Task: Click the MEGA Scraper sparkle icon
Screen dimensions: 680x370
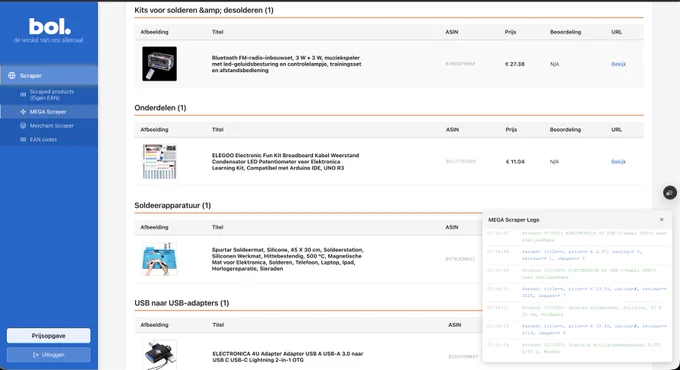Action: click(23, 111)
